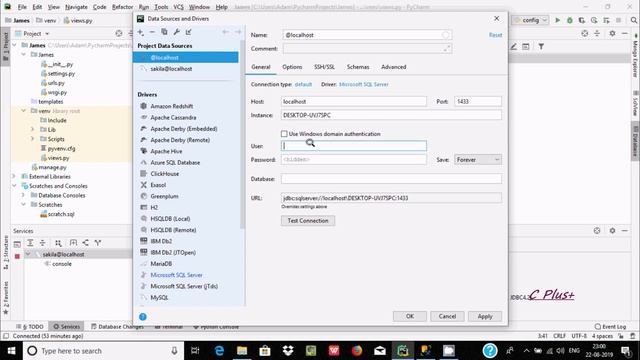Viewport: 640px width, 360px height.
Task: Open the Save password dropdown Forever
Action: 478,160
